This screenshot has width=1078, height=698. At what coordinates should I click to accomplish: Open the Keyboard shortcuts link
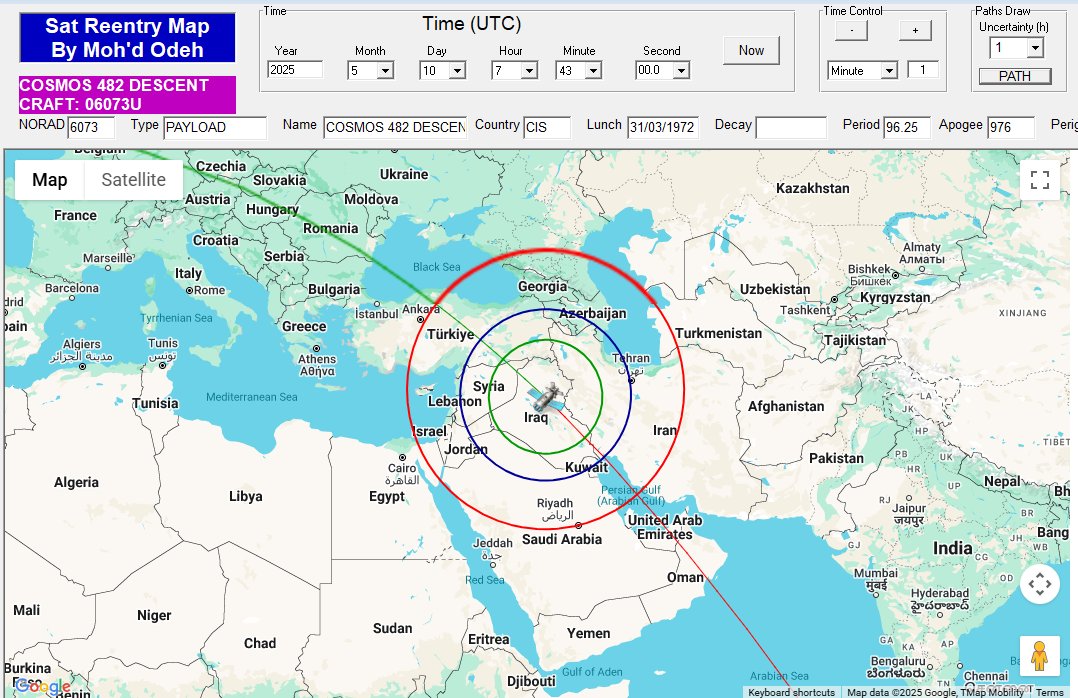[791, 692]
